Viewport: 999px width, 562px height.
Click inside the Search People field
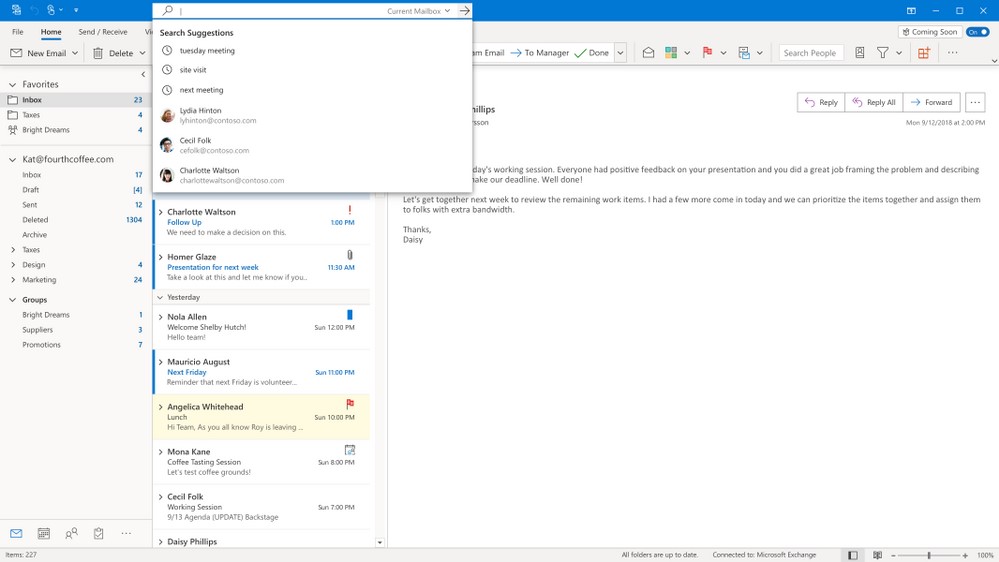810,53
